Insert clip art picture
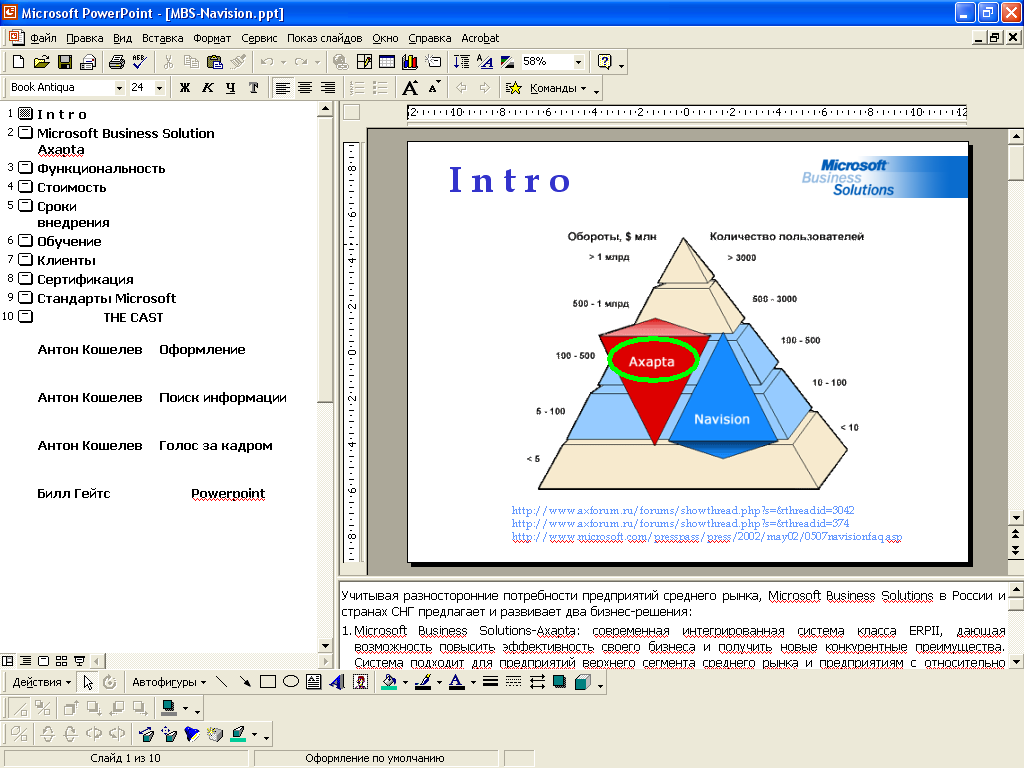This screenshot has width=1024, height=768. point(360,682)
